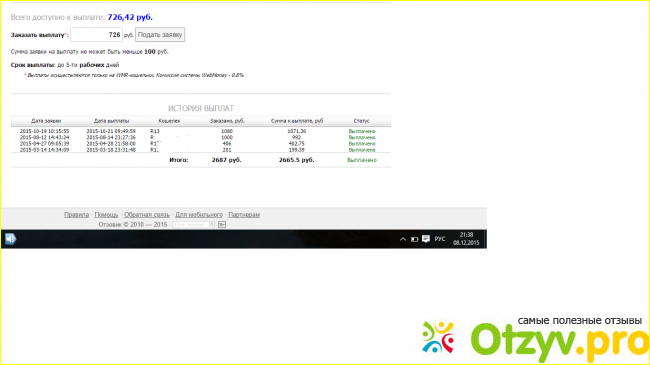Open the Партнерам footer link
The height and width of the screenshot is (365, 650).
coord(244,214)
